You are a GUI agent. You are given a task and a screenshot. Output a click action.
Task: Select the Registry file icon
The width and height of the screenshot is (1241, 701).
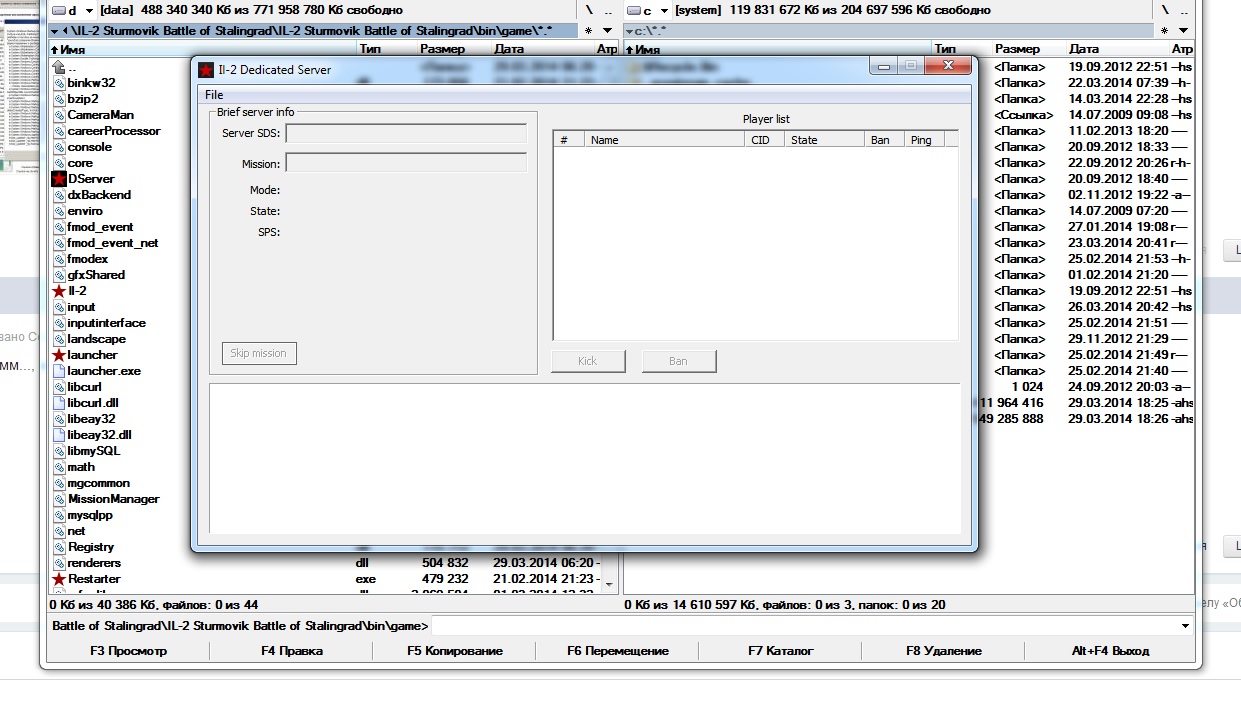click(x=59, y=547)
